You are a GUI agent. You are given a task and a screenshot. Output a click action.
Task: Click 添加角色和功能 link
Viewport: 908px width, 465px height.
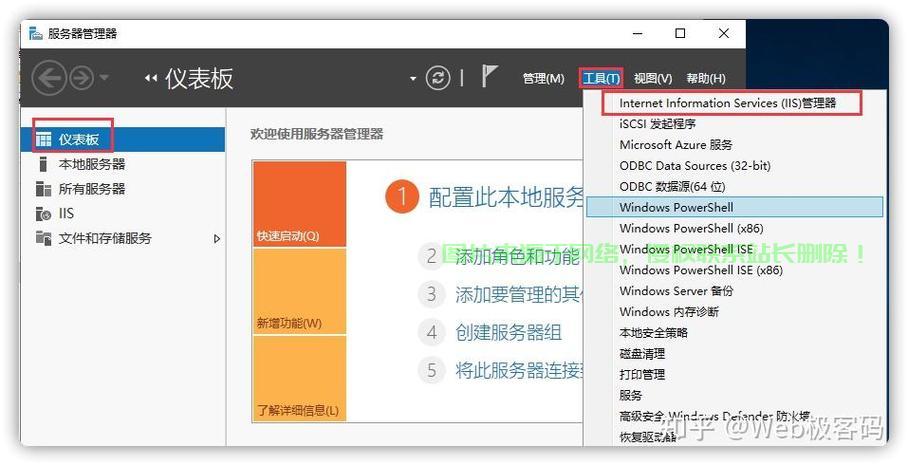tap(516, 256)
